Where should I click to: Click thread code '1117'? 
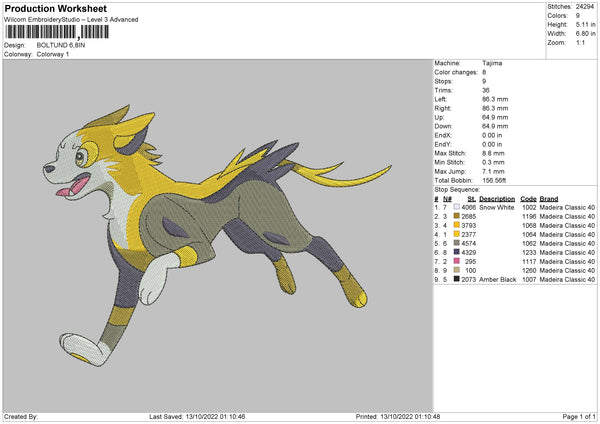tap(529, 261)
